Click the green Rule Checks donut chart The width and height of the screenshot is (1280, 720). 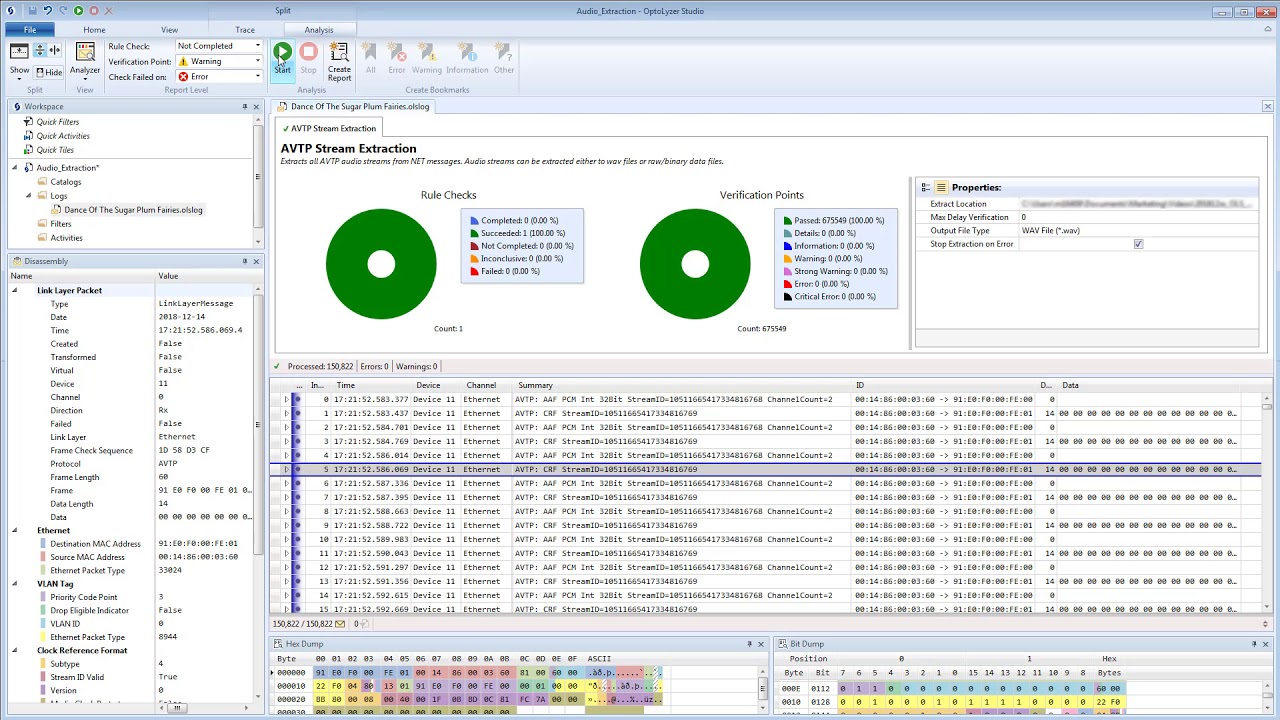381,264
